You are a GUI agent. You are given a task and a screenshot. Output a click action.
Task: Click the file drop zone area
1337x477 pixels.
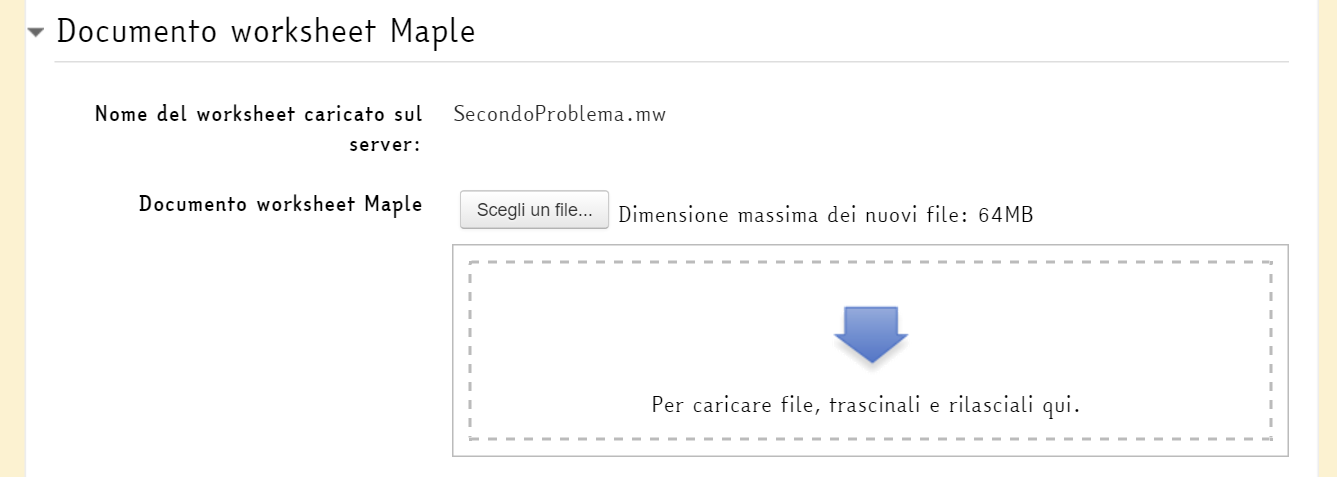(871, 350)
